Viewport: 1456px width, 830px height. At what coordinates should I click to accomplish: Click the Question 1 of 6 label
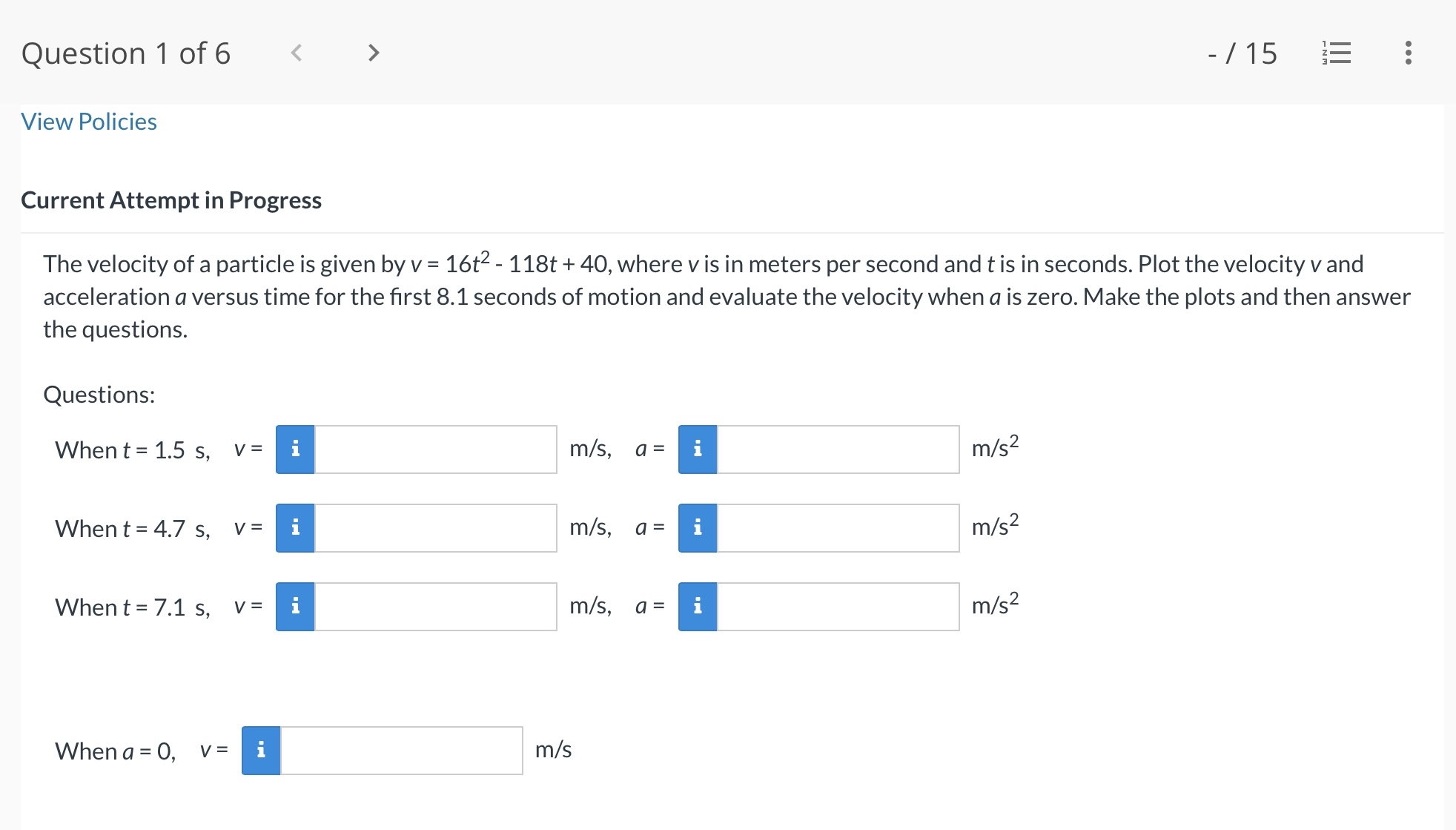127,52
